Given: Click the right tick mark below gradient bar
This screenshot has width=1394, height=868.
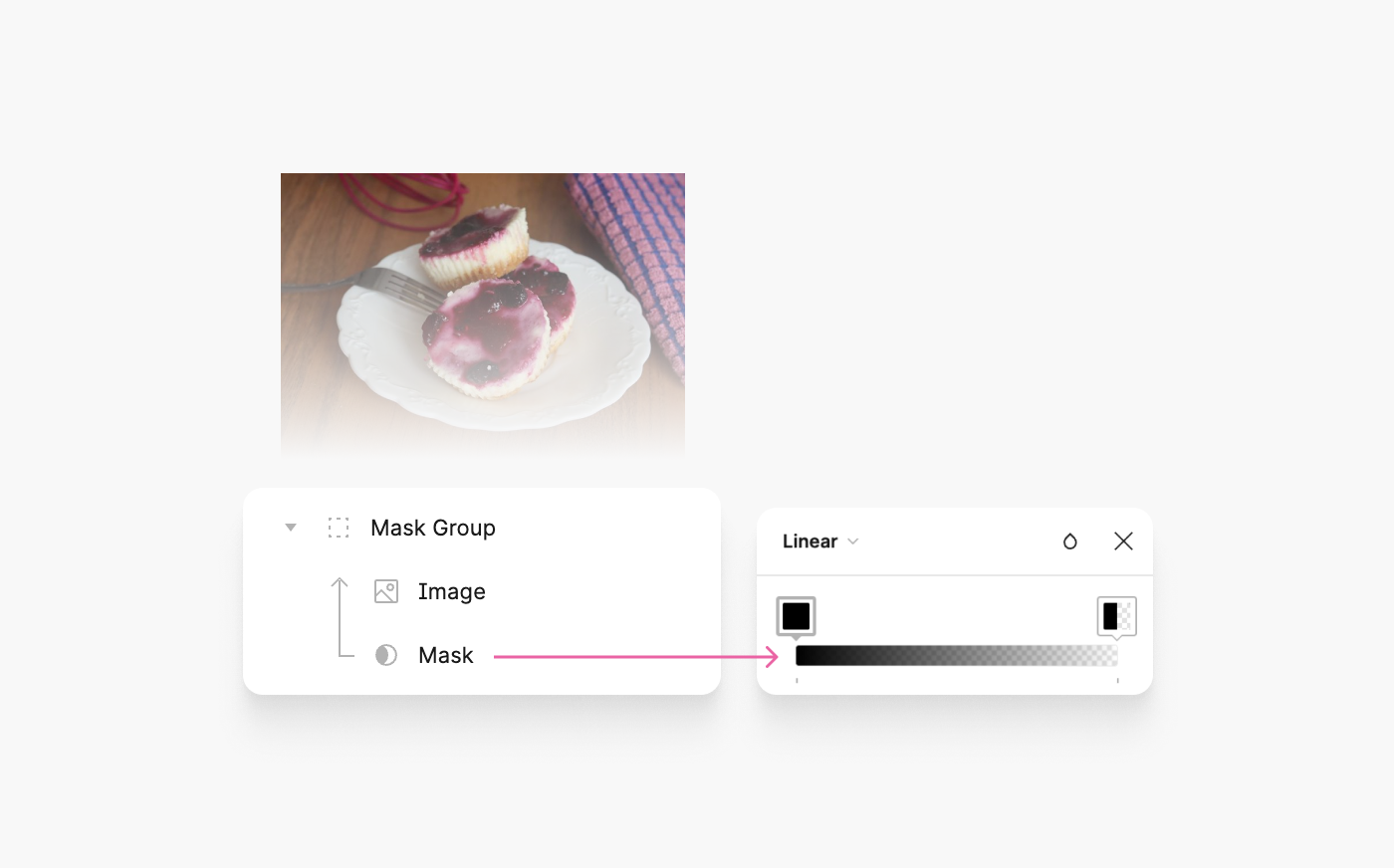Looking at the screenshot, I should click(x=1118, y=681).
